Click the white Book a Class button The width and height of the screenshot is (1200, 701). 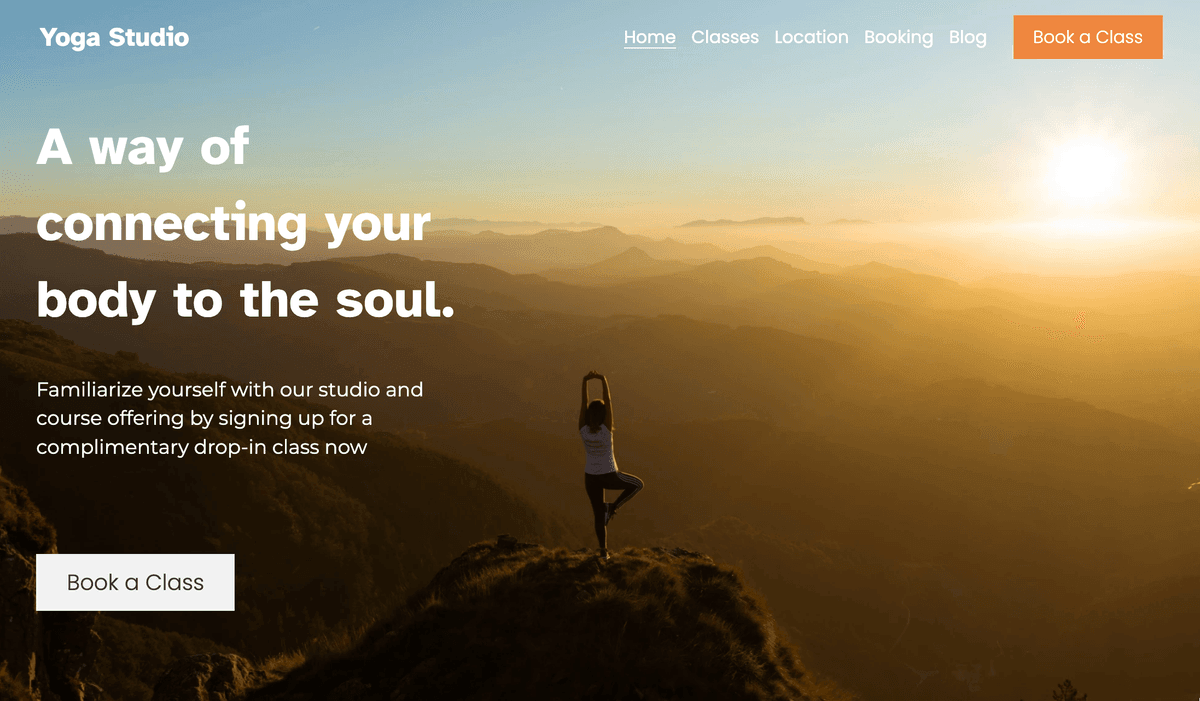pos(135,582)
